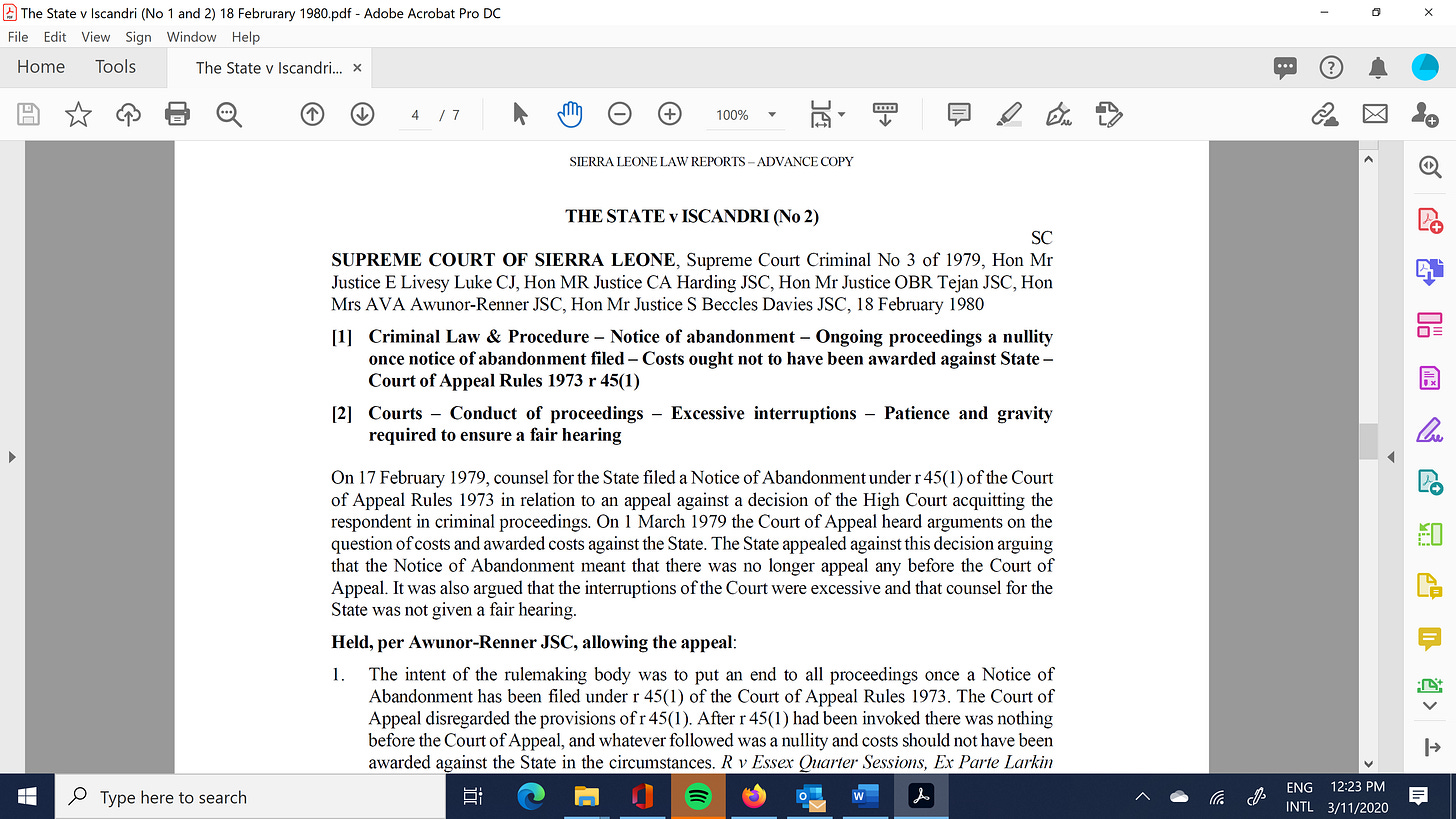Share a link to the file
The image size is (1456, 819).
coord(1325,115)
